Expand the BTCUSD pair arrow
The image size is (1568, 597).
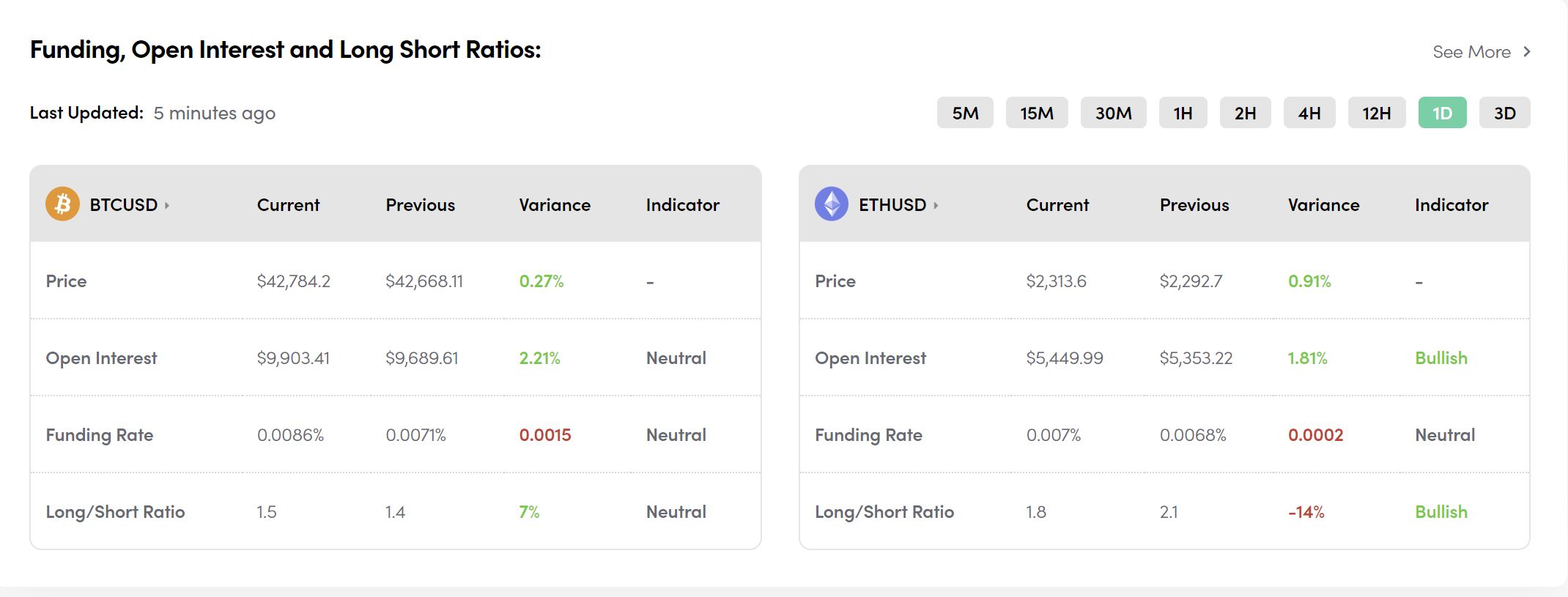[167, 205]
